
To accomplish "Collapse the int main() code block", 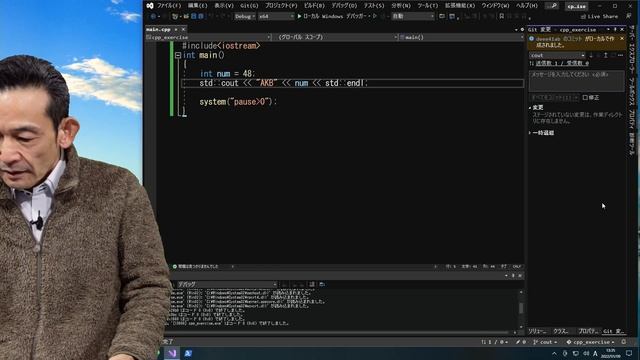I will 178,55.
